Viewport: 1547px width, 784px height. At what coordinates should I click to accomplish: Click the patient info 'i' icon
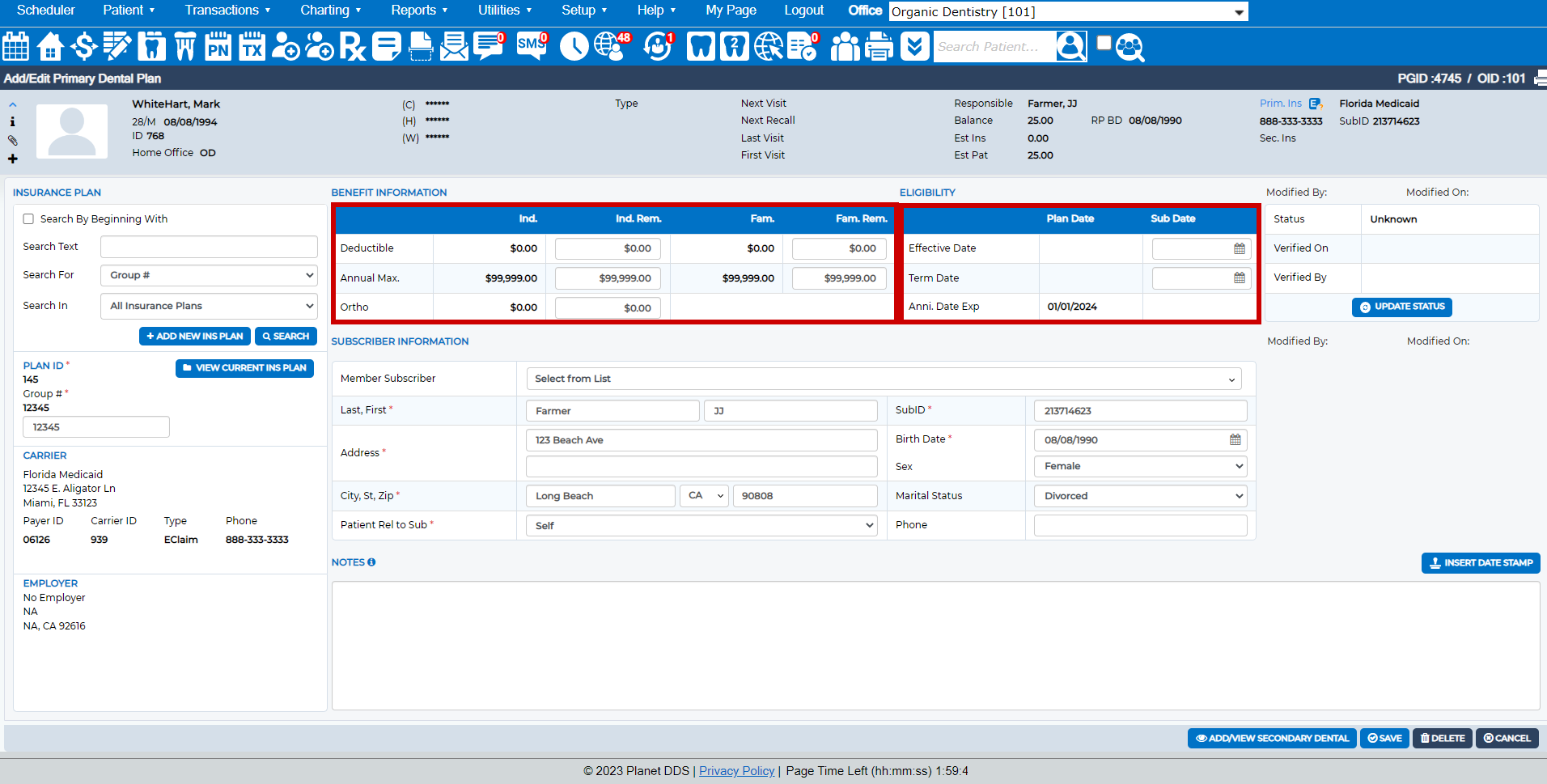pyautogui.click(x=12, y=121)
